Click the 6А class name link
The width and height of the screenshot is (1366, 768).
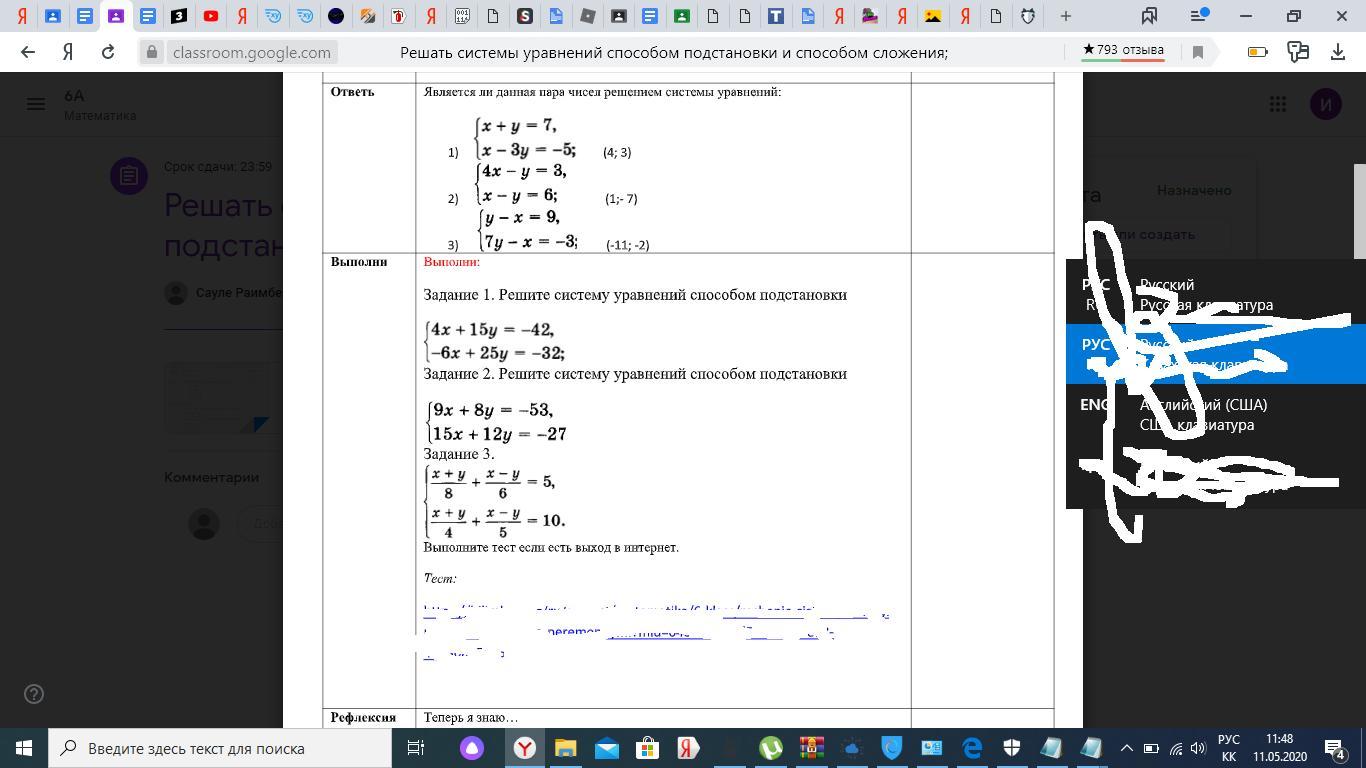[x=74, y=96]
